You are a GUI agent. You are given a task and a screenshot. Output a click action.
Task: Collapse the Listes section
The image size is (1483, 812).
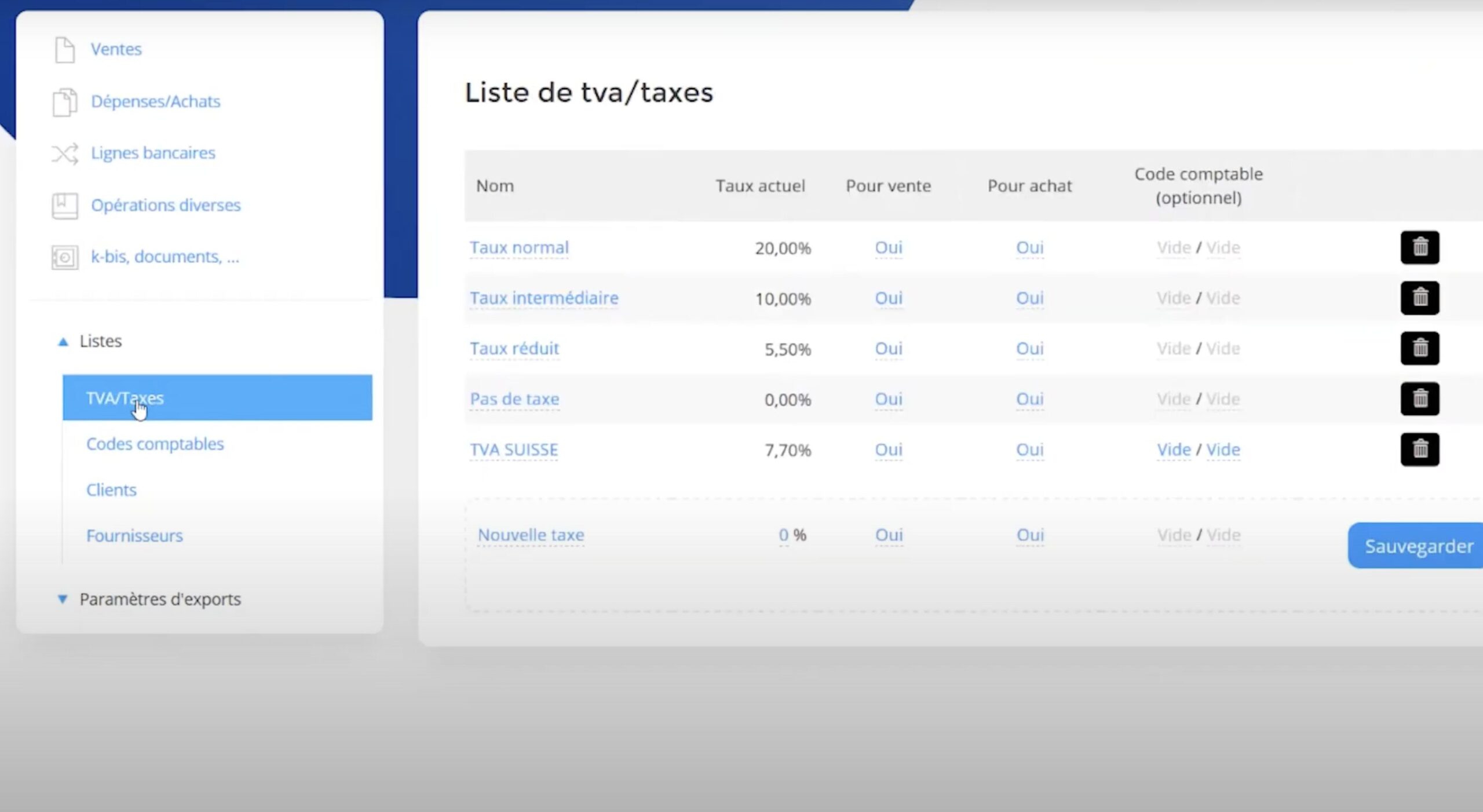click(x=90, y=341)
